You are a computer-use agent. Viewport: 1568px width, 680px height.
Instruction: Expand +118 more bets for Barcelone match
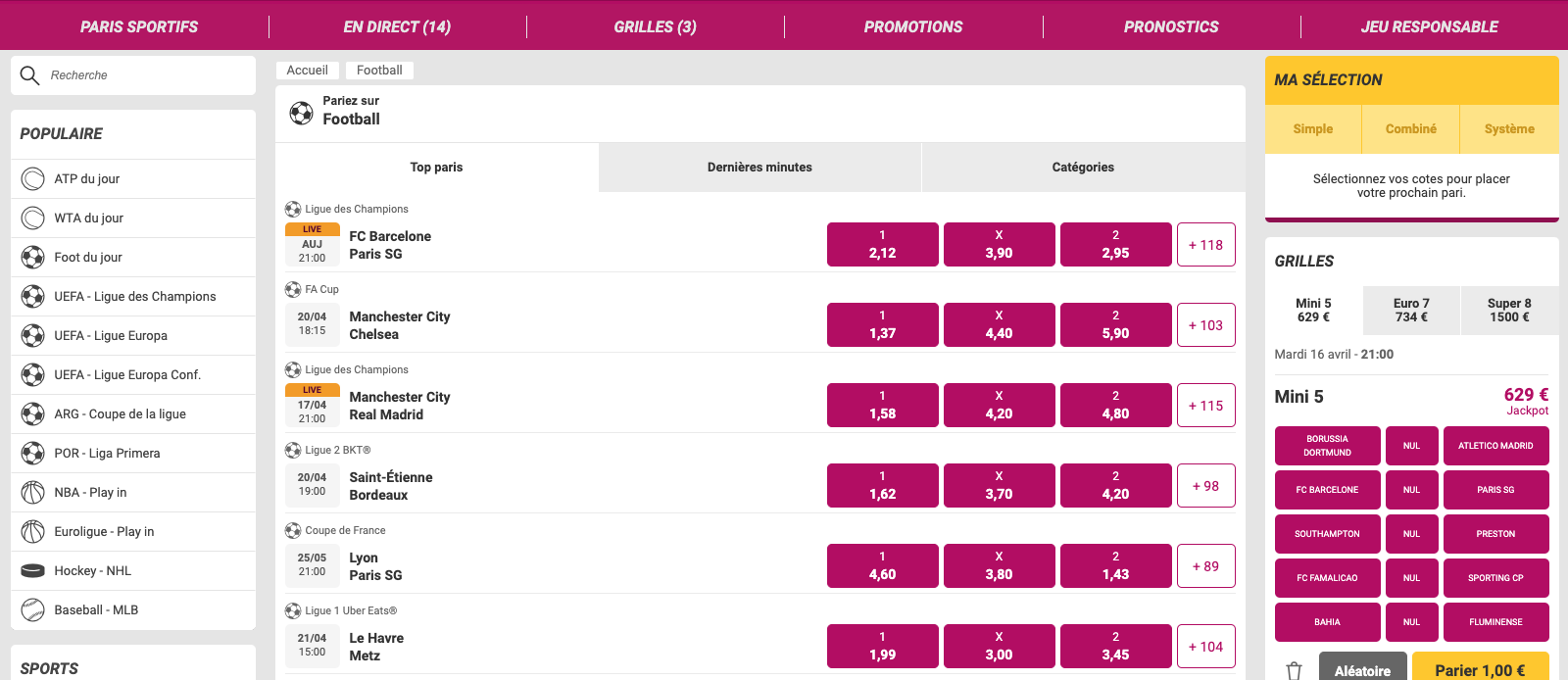point(1205,245)
